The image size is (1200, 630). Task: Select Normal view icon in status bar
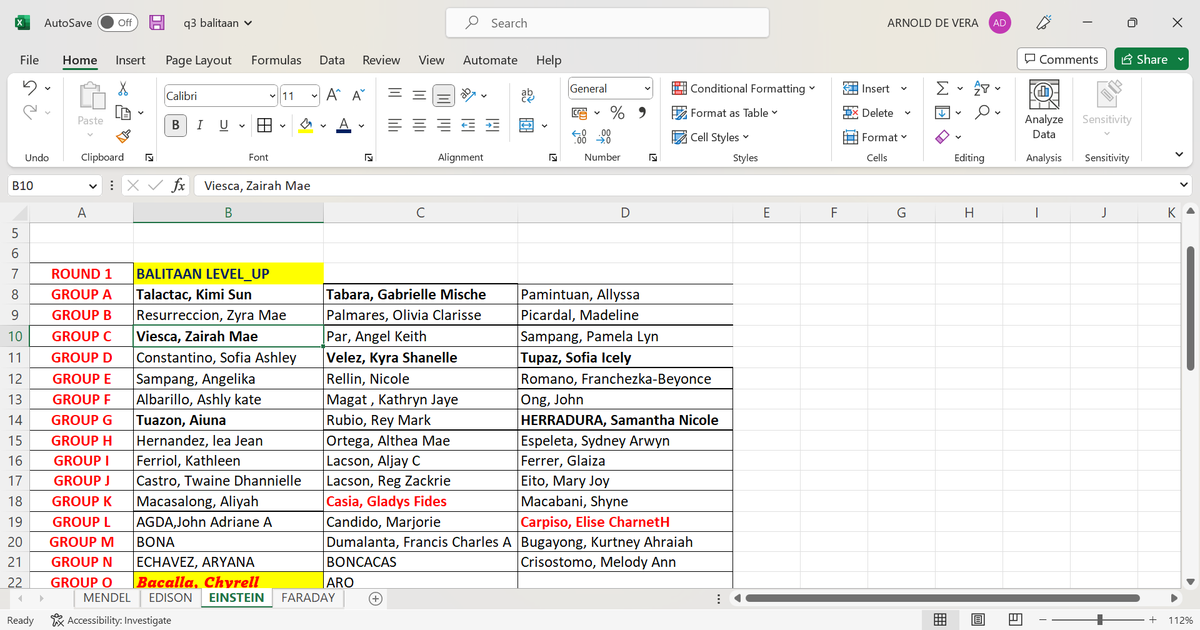(x=940, y=620)
